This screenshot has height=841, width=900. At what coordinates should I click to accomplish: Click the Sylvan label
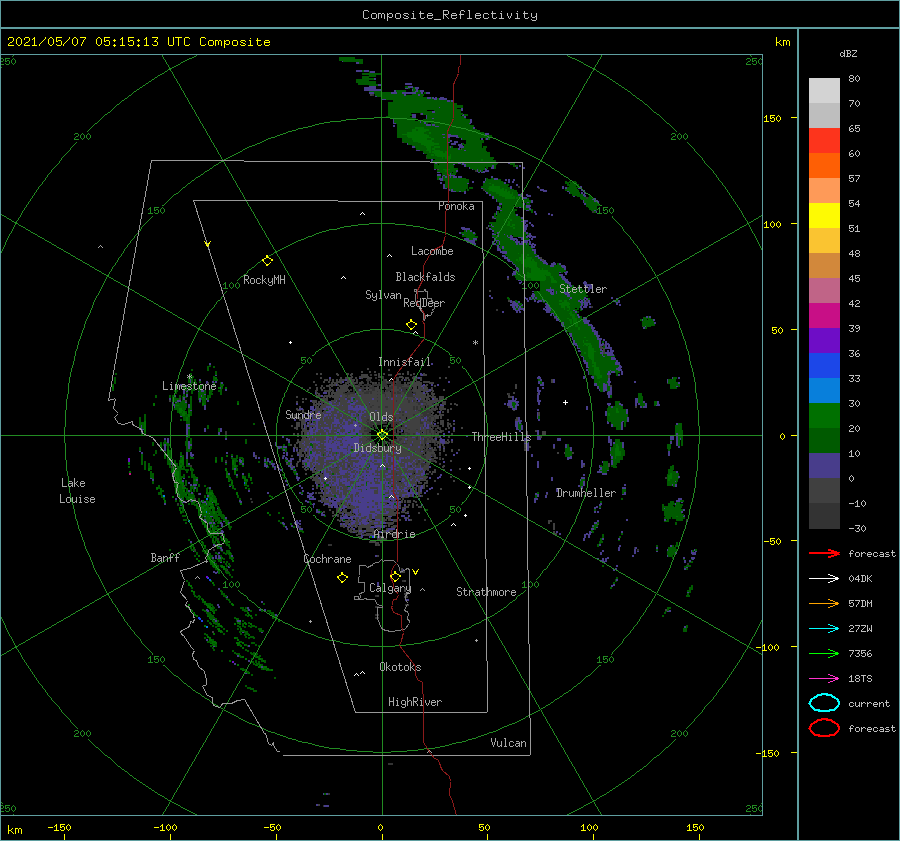point(383,295)
